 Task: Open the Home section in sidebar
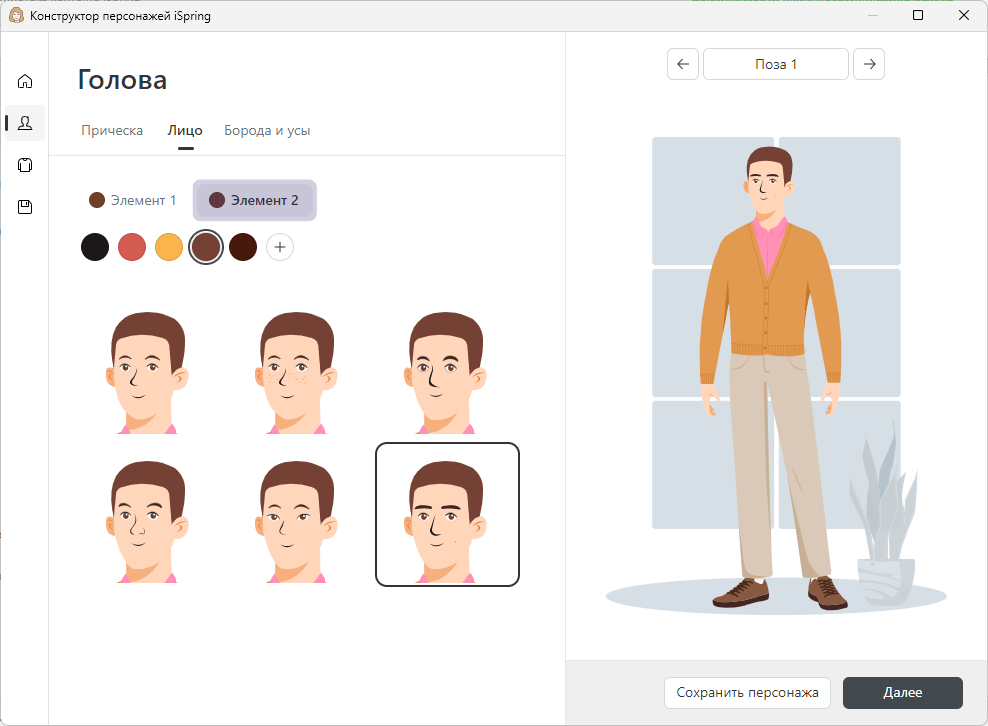pyautogui.click(x=25, y=81)
